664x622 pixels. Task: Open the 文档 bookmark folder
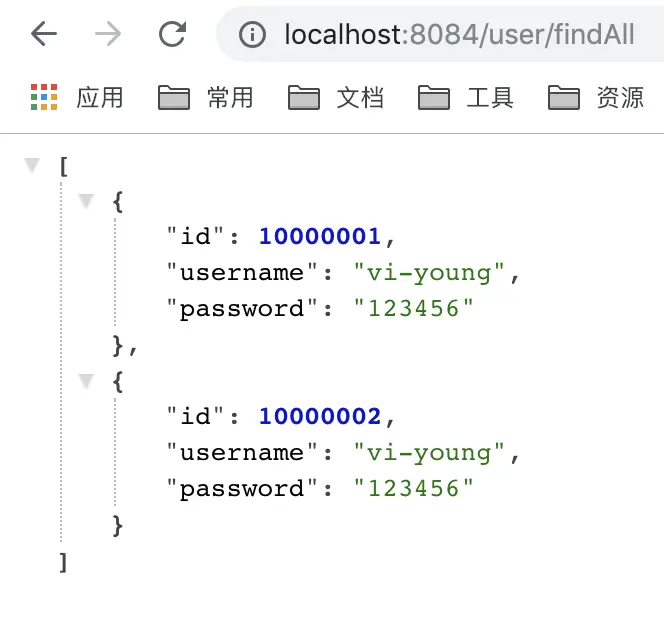336,97
